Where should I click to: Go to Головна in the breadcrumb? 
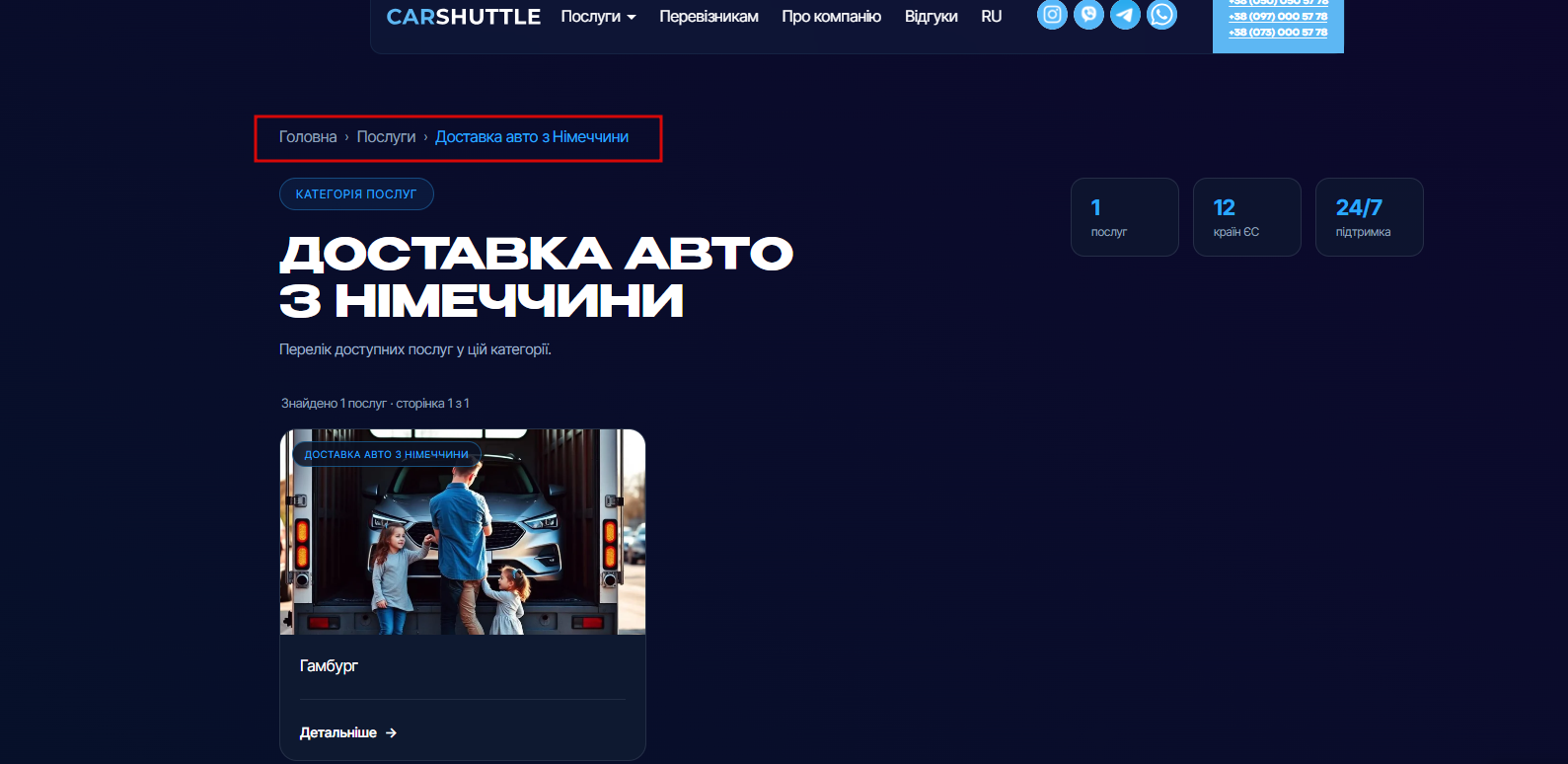pos(308,137)
